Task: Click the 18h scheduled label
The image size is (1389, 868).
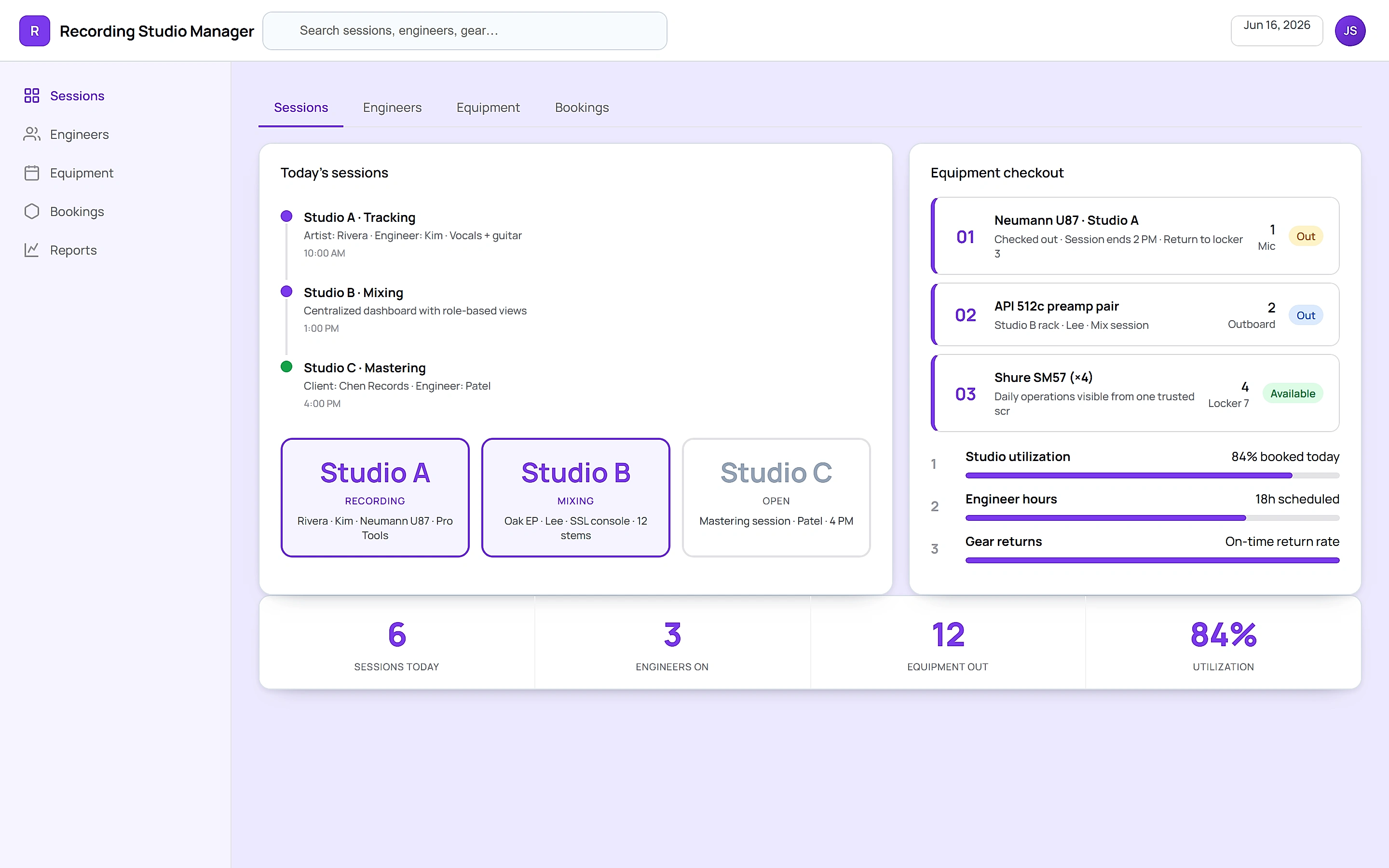Action: [1296, 499]
